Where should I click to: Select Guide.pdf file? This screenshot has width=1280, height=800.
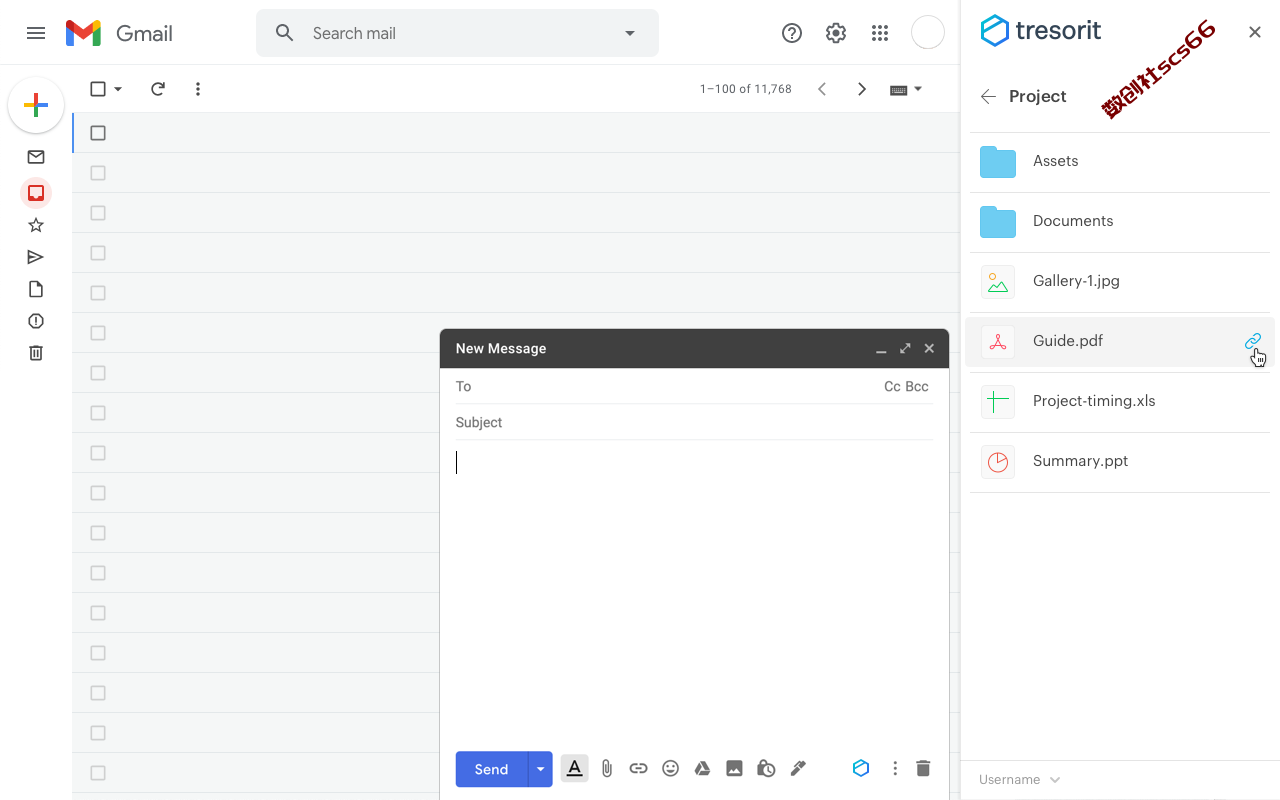coord(1120,341)
